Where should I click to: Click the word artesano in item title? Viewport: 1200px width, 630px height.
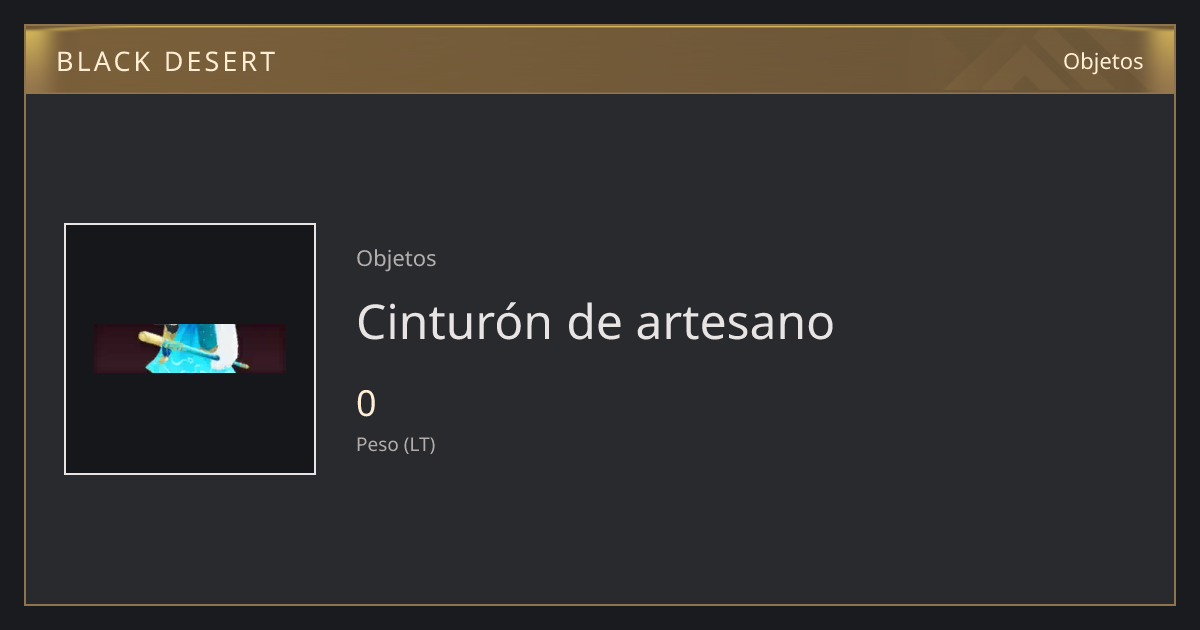[x=735, y=322]
